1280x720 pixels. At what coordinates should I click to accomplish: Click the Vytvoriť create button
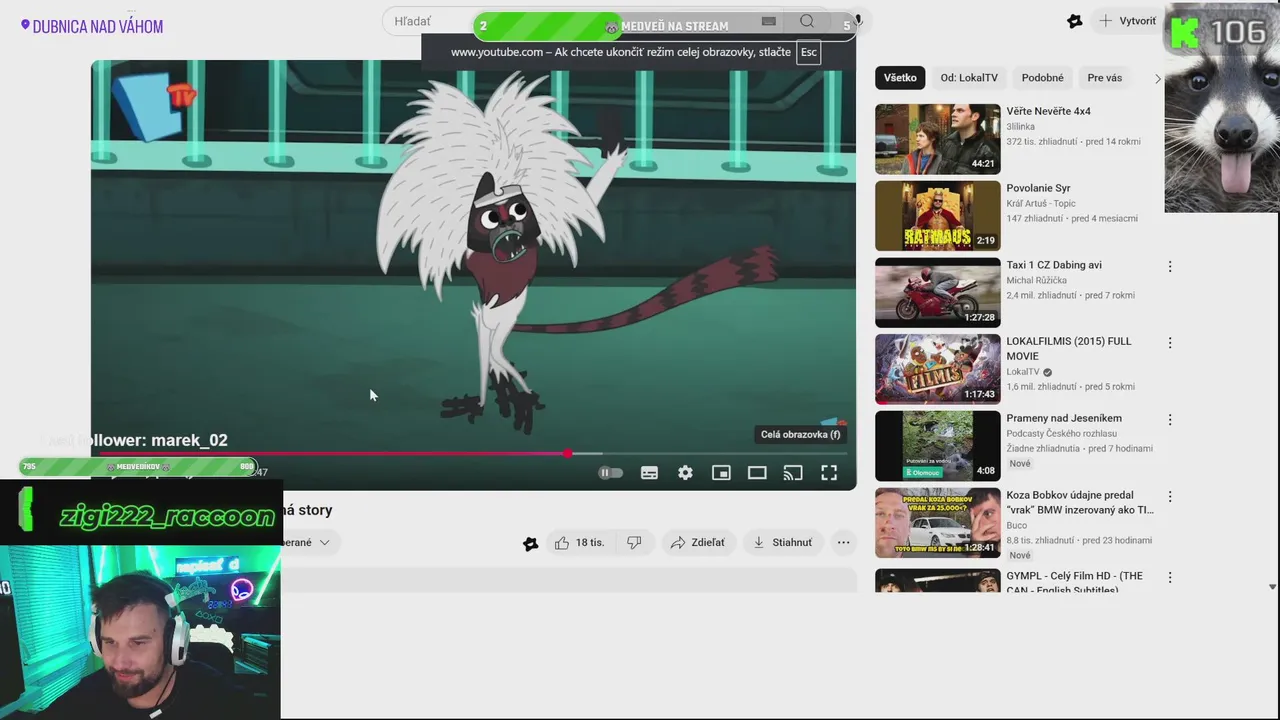pyautogui.click(x=1128, y=21)
